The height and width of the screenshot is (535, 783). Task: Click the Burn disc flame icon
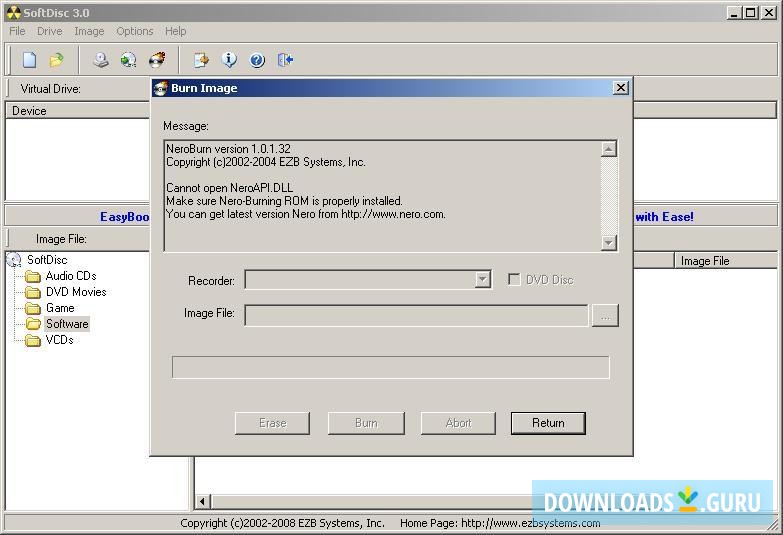tap(157, 60)
